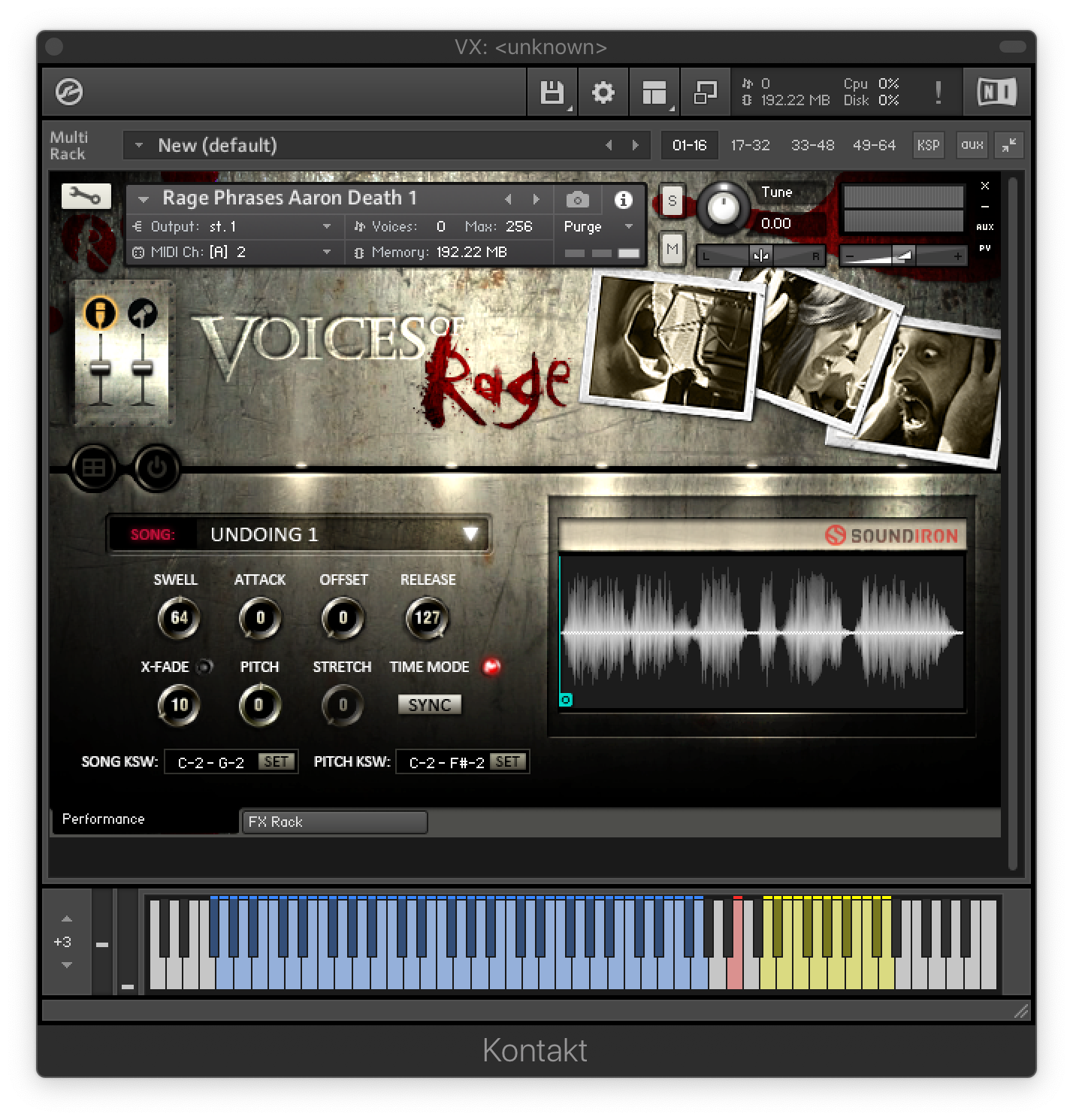Click the RELEASE knob

[x=427, y=619]
